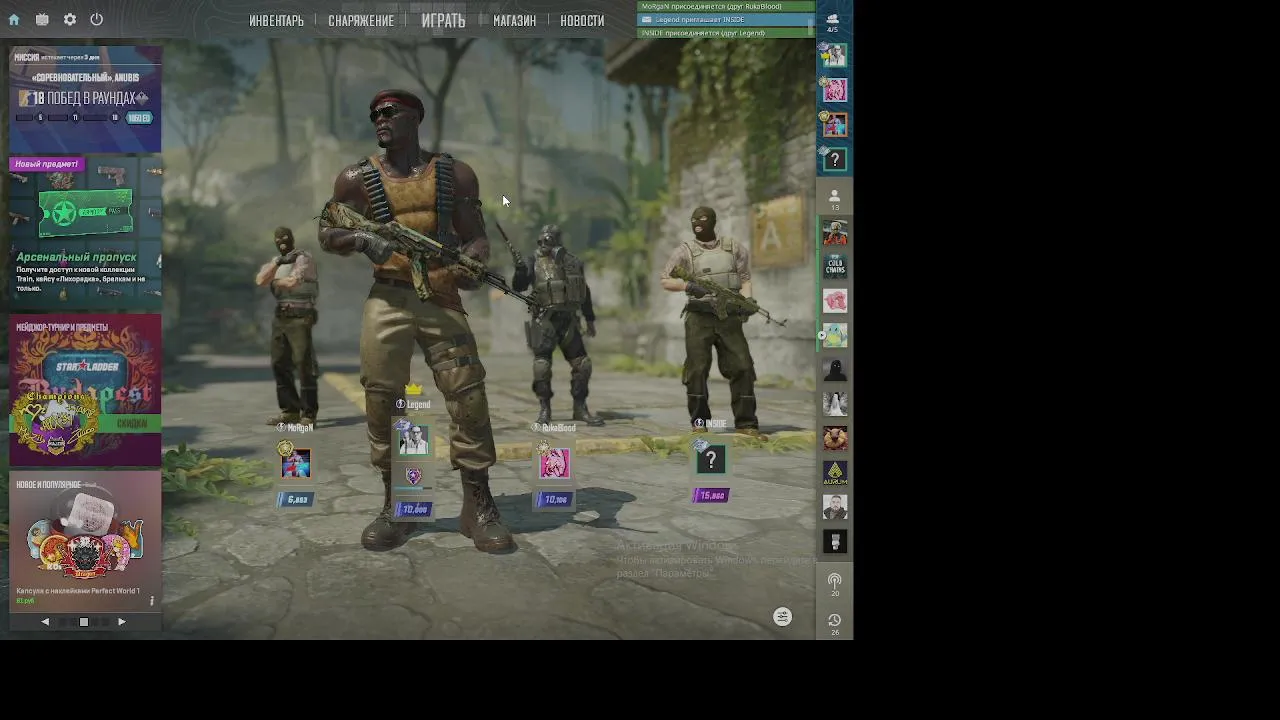Click Legend's medal icon below avatar
The height and width of the screenshot is (720, 1280).
click(x=413, y=476)
